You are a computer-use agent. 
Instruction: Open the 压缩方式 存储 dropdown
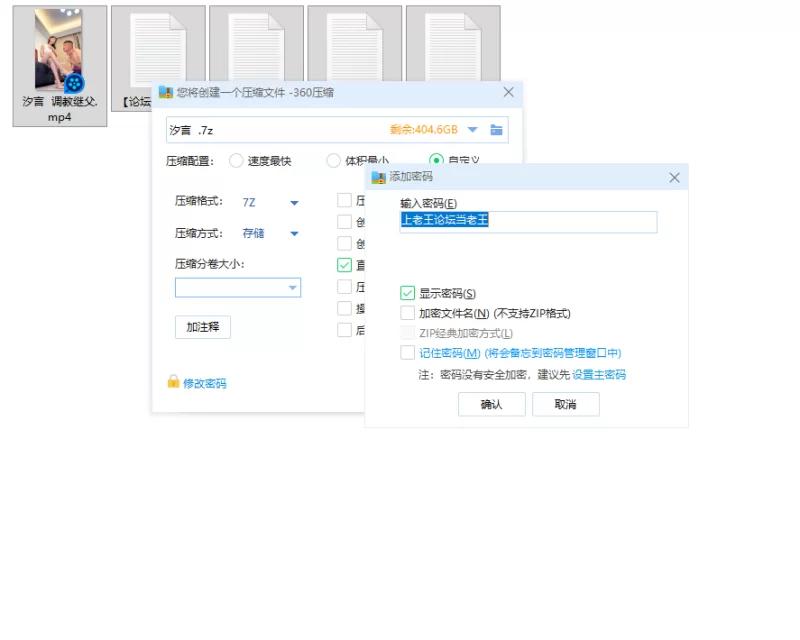coord(294,234)
